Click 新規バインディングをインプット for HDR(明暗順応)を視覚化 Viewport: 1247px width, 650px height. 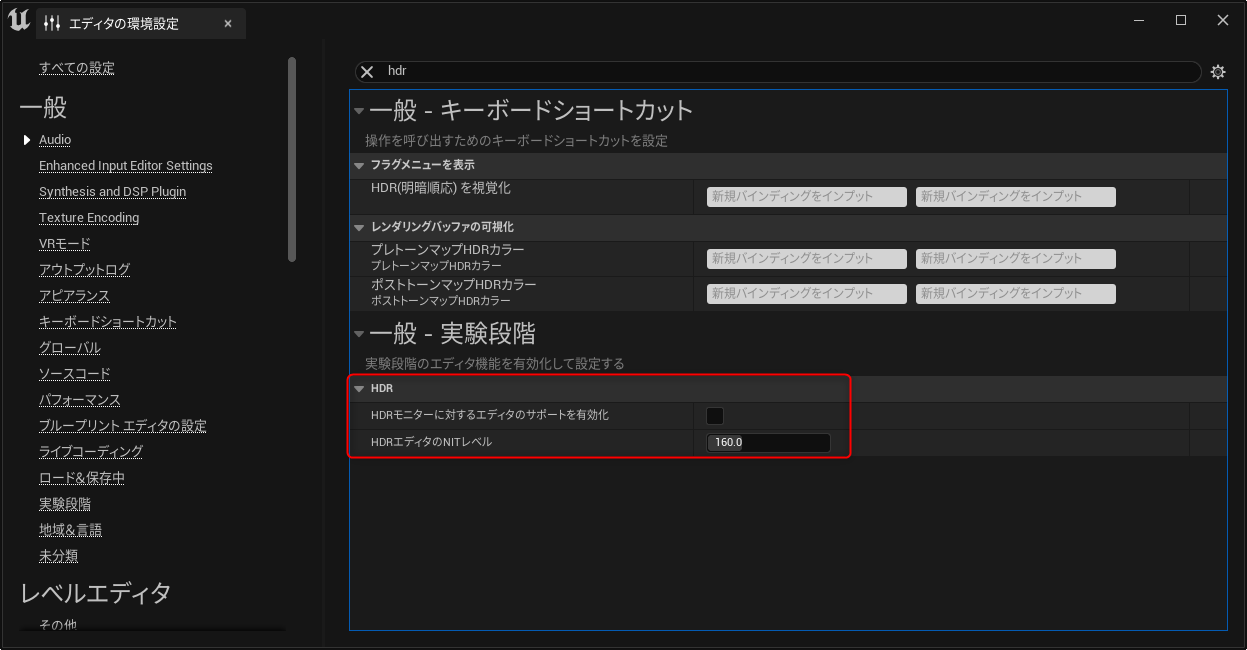click(806, 196)
